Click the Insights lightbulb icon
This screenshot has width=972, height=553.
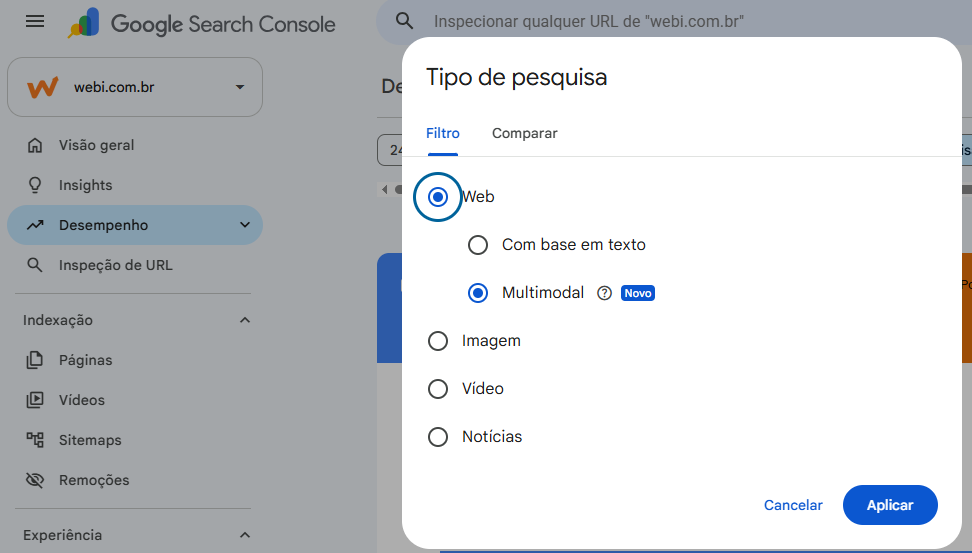point(35,185)
